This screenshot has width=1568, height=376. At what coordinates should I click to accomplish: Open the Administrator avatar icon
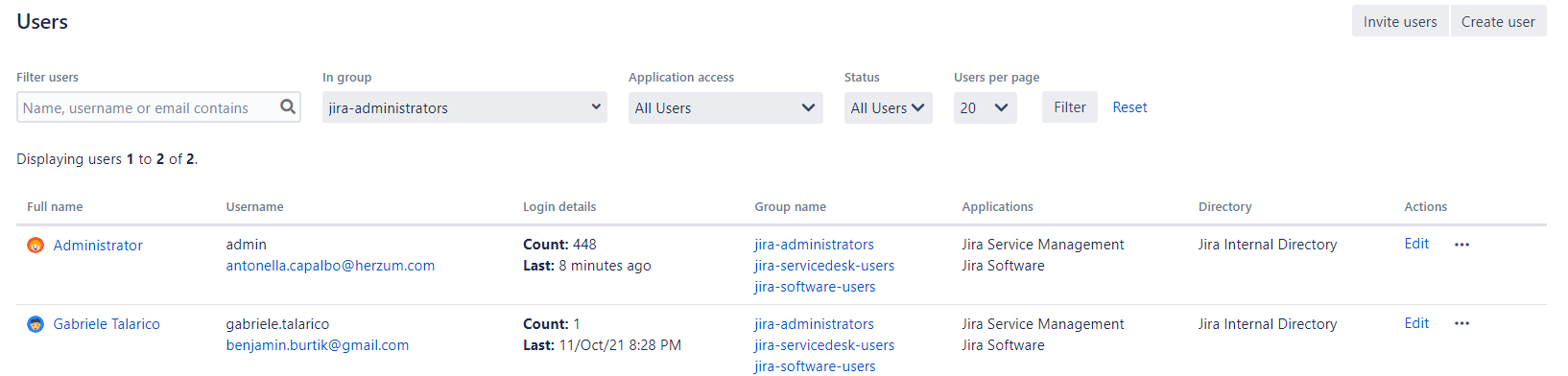coord(36,246)
